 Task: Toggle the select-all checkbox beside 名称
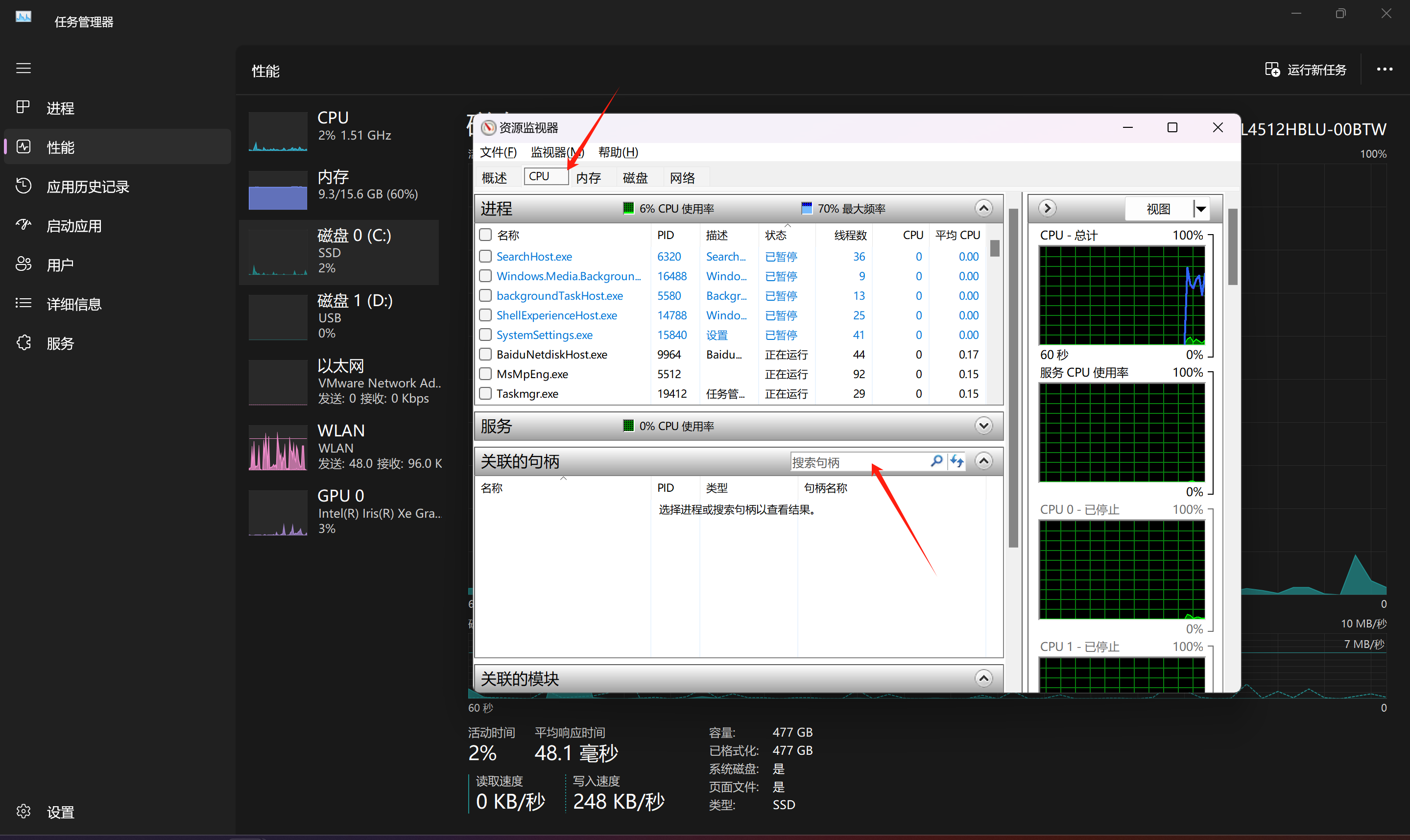pyautogui.click(x=485, y=235)
